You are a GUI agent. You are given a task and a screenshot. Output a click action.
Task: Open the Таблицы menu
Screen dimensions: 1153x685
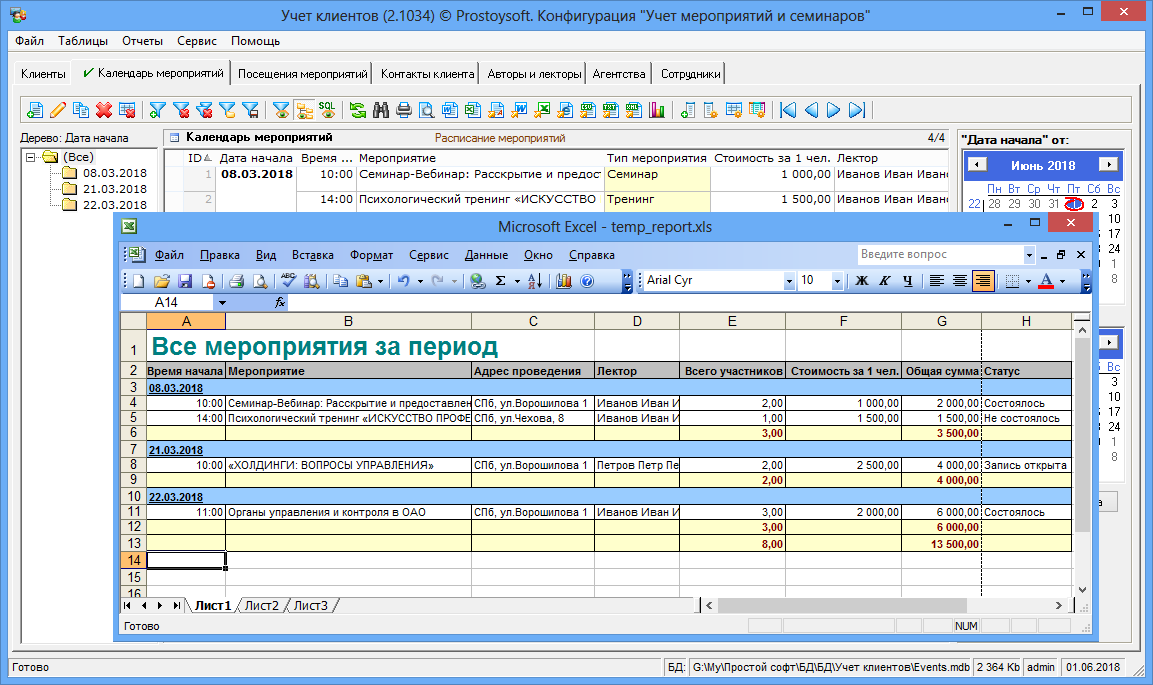click(x=83, y=41)
